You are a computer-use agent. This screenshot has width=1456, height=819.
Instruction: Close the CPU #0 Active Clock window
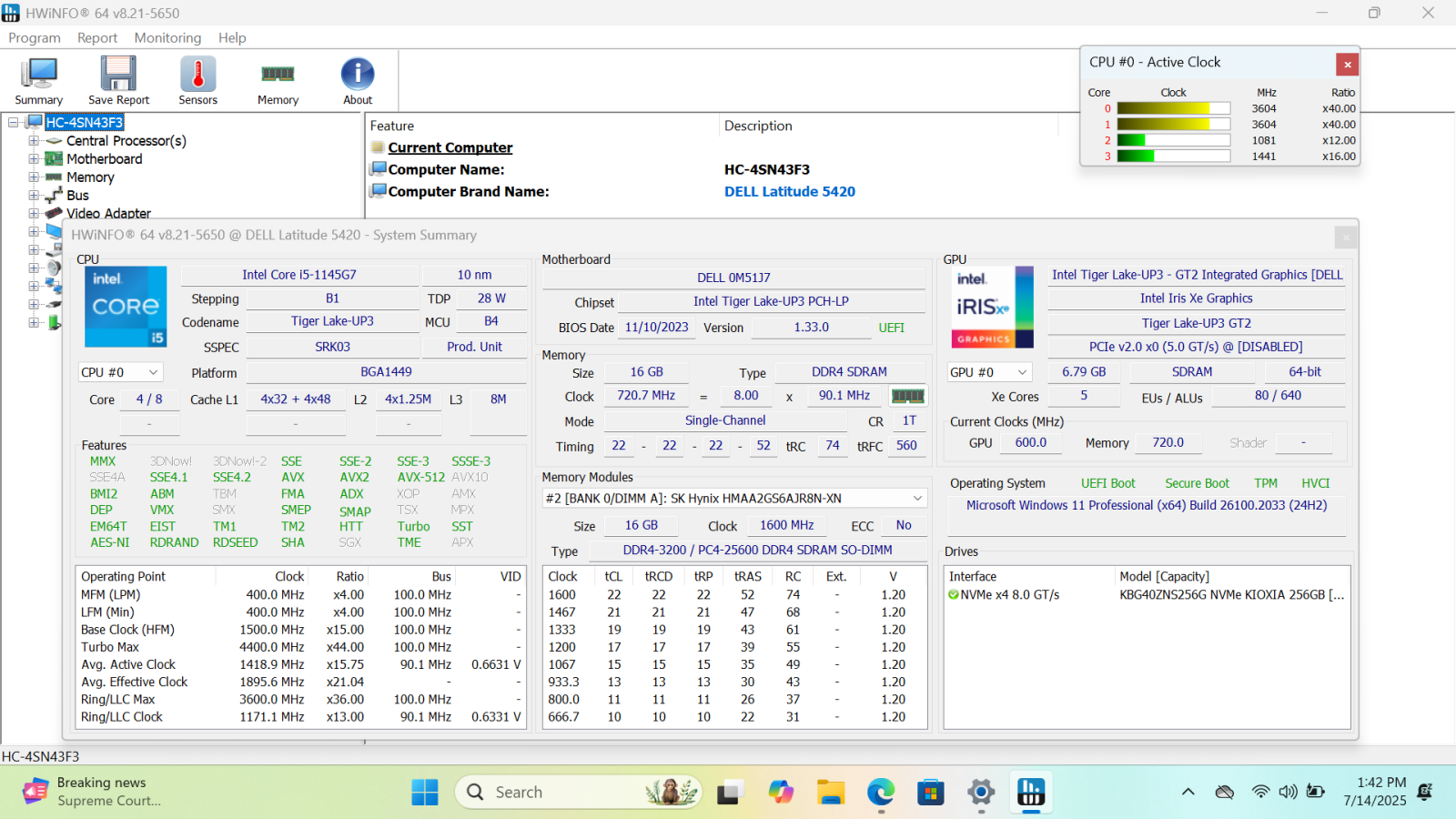(x=1347, y=64)
